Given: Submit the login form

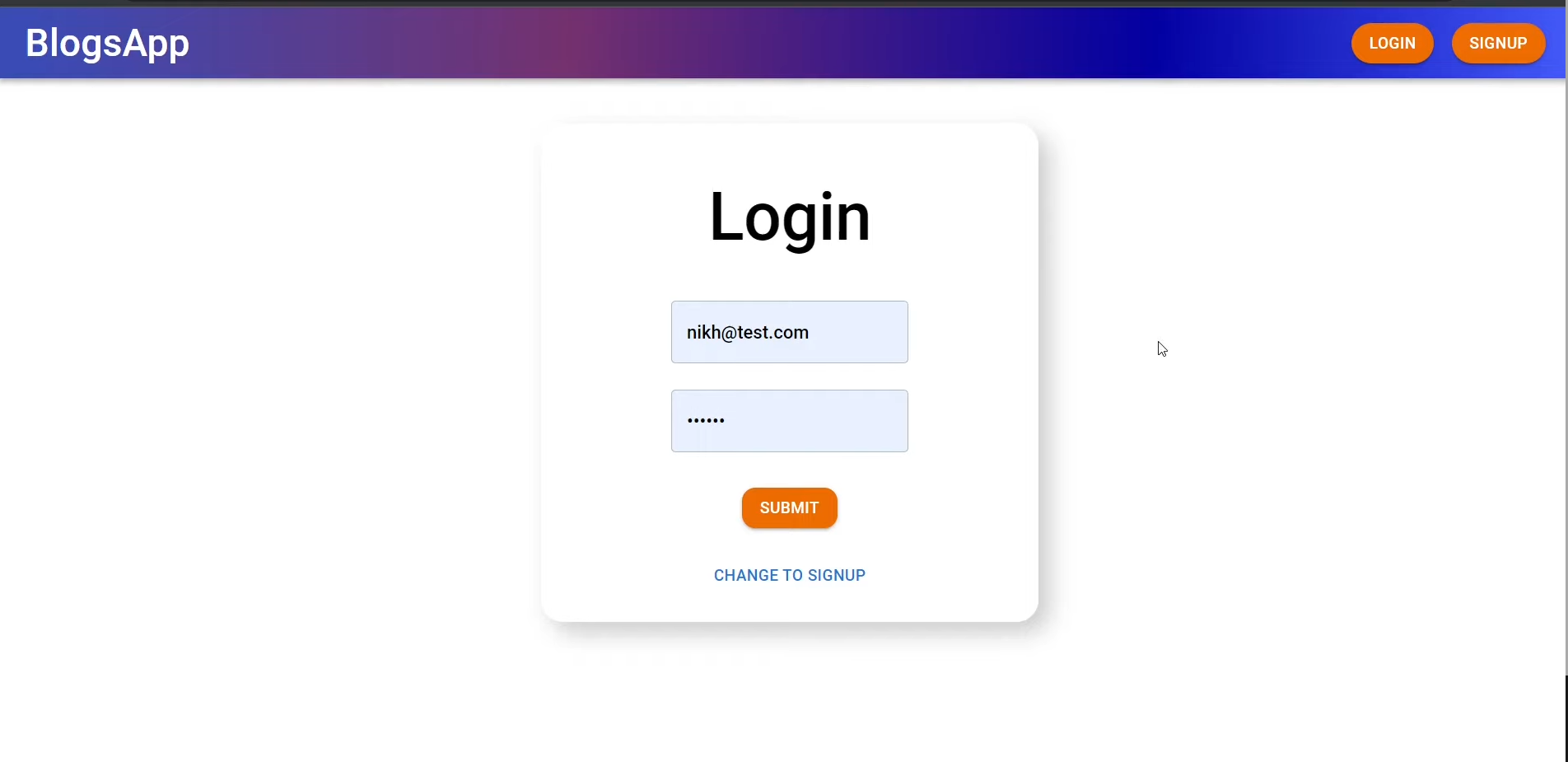Looking at the screenshot, I should point(789,507).
